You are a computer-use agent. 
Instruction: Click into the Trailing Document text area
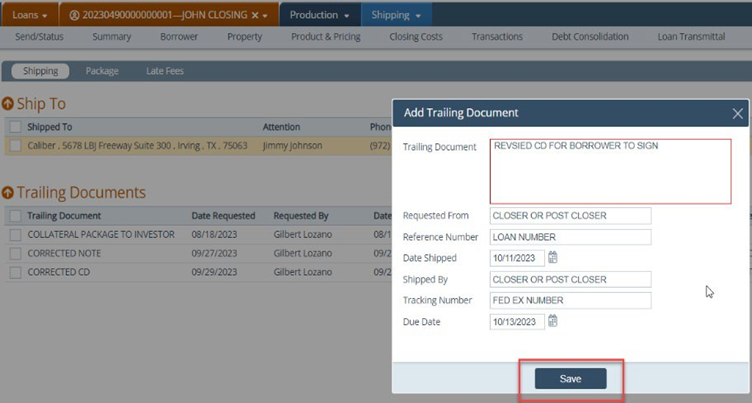tap(611, 171)
